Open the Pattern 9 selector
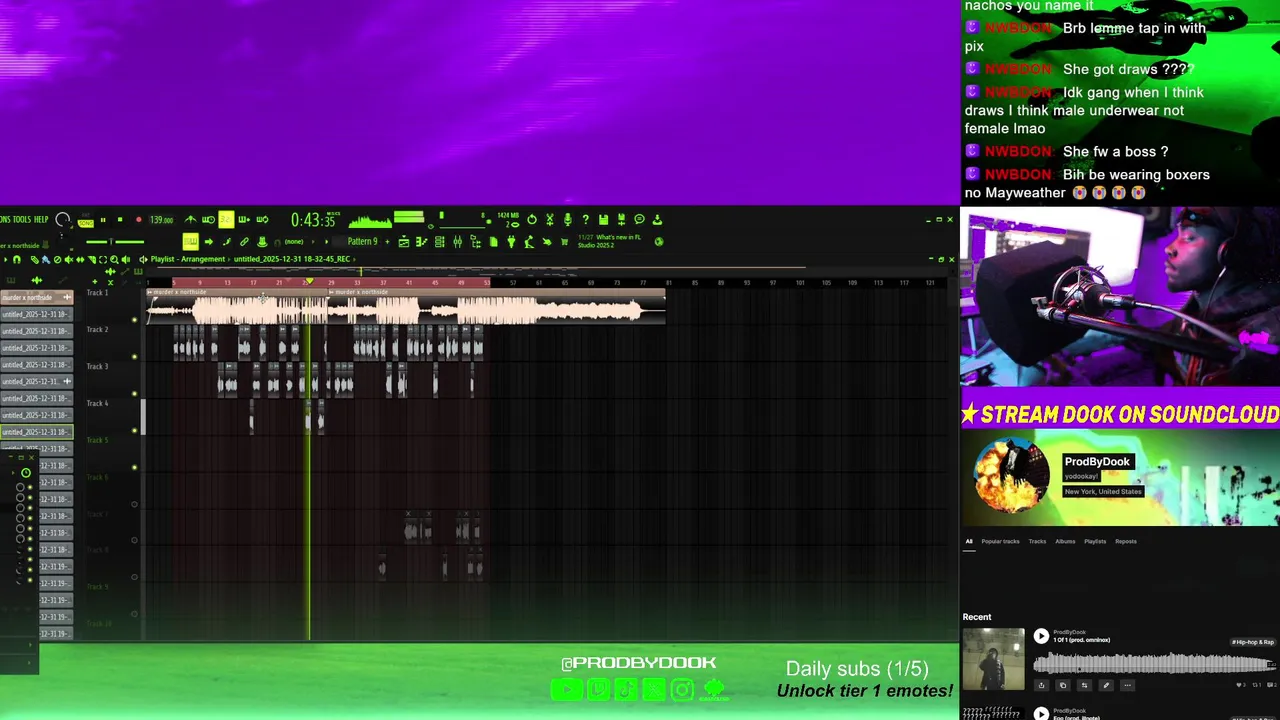Viewport: 1280px width, 720px height. [362, 242]
